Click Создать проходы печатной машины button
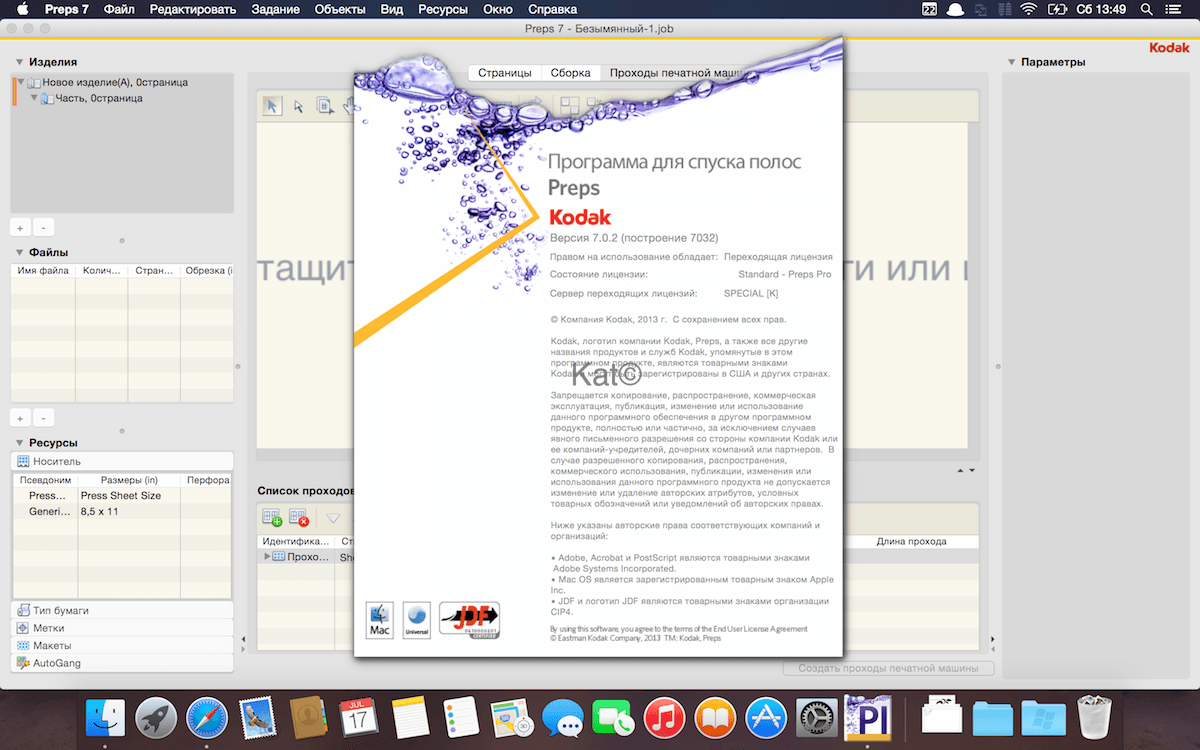The height and width of the screenshot is (750, 1200). (888, 668)
